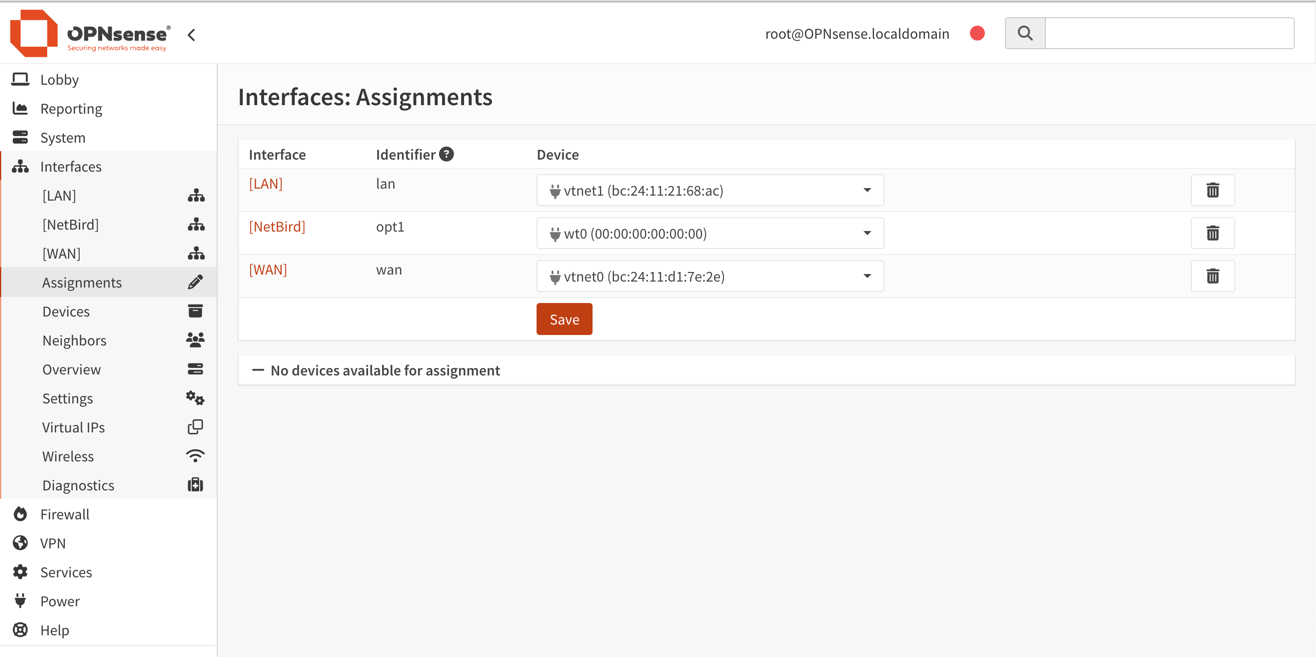The height and width of the screenshot is (657, 1316).
Task: Click the red system status indicator
Action: pyautogui.click(x=977, y=33)
